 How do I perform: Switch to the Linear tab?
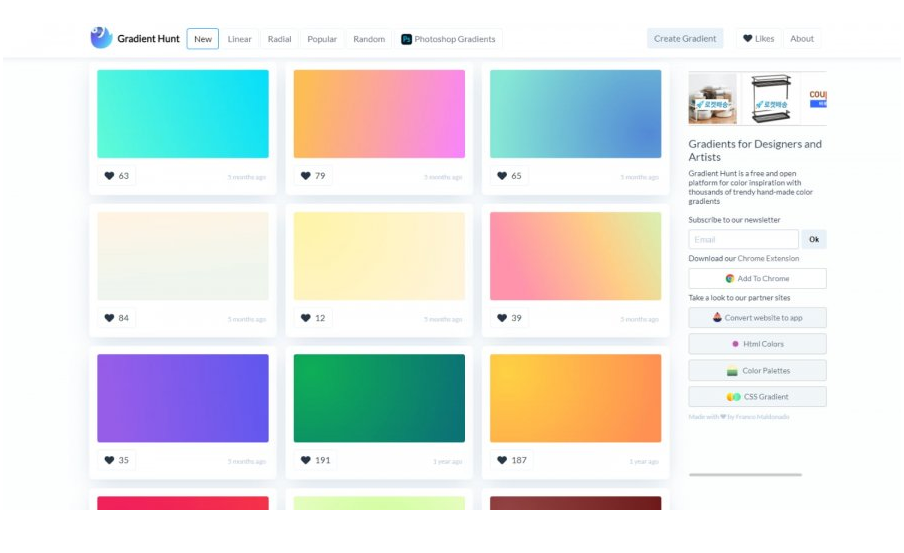[239, 39]
